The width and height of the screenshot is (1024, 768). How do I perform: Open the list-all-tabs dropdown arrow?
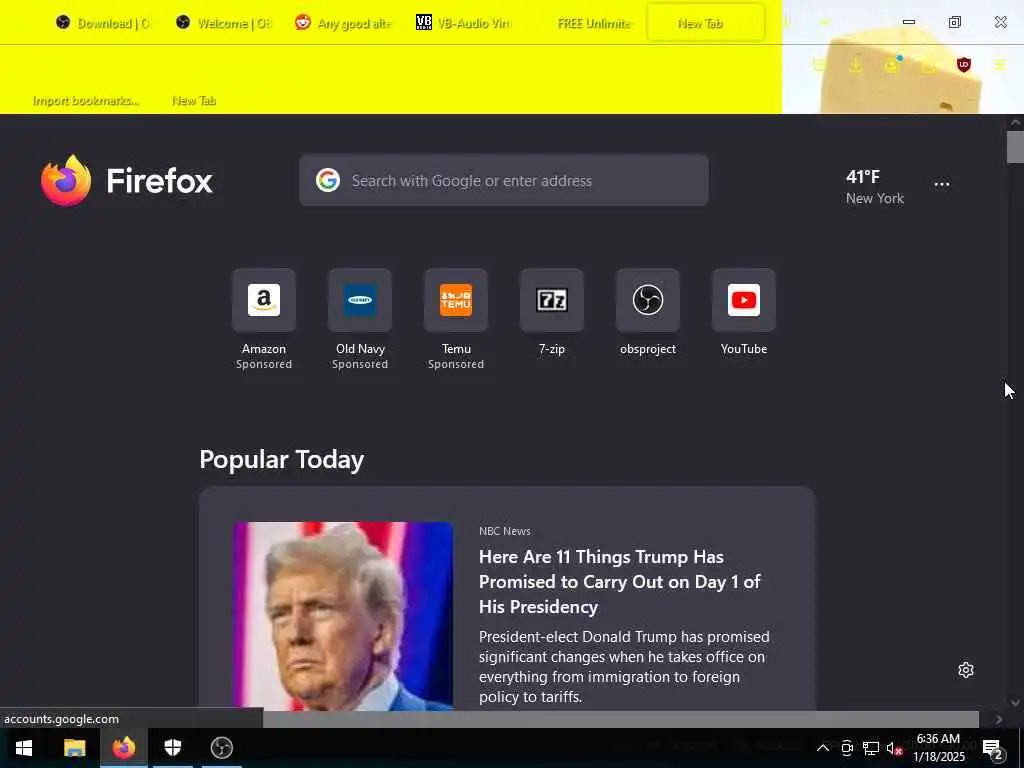(825, 22)
